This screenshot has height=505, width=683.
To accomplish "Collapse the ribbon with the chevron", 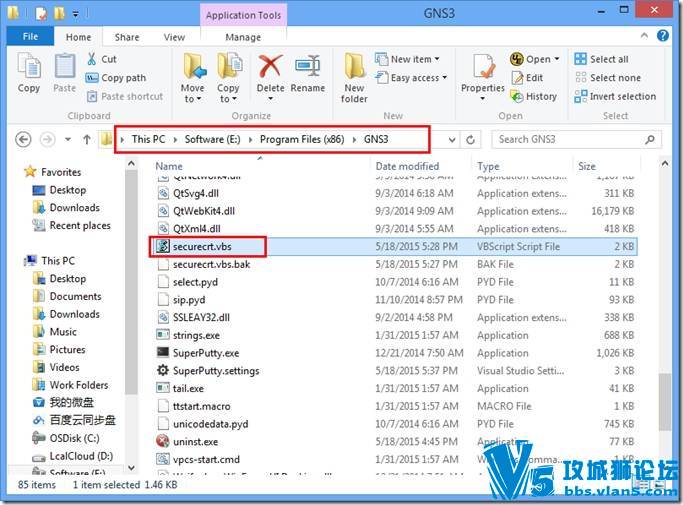I will pos(644,36).
